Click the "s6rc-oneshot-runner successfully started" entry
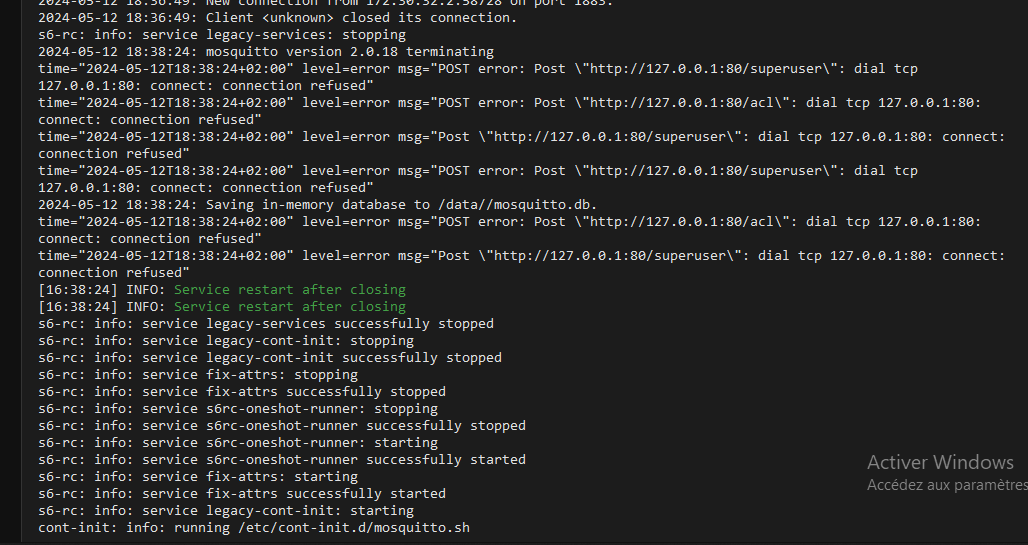The height and width of the screenshot is (545, 1028). (282, 460)
